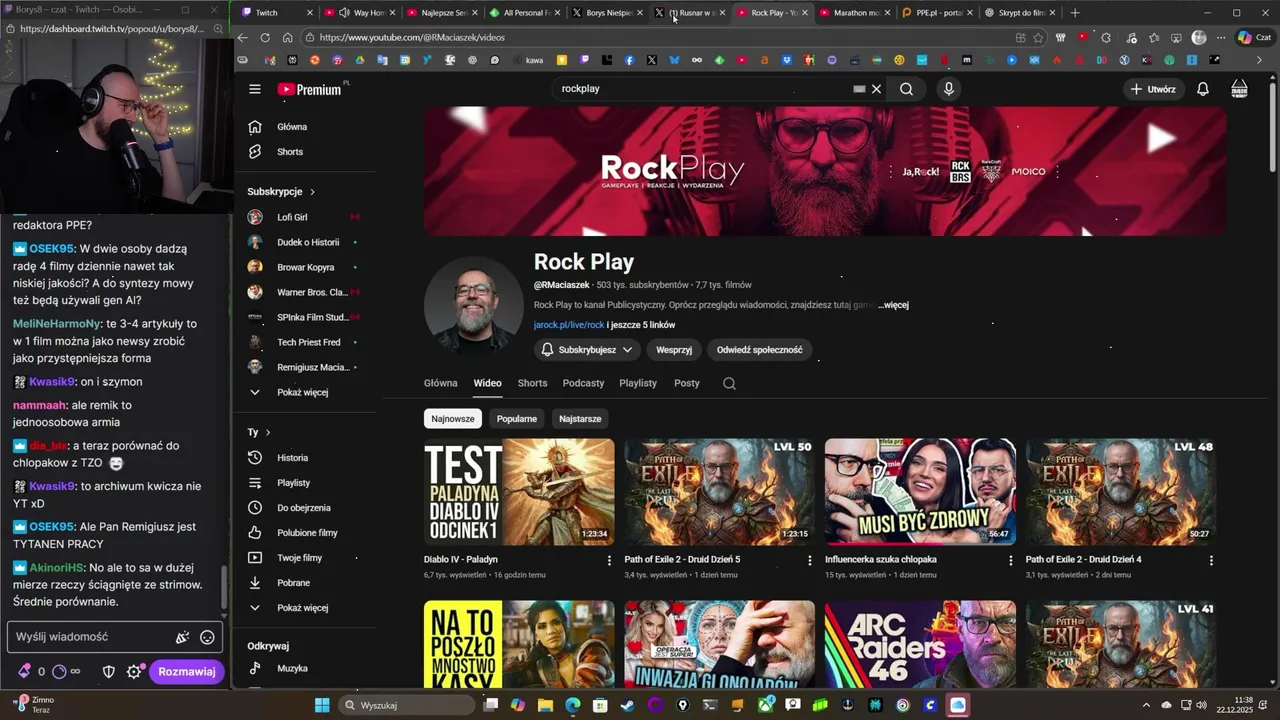Open the YouTube hamburger guide menu
This screenshot has height=720, width=1280.
pyautogui.click(x=255, y=89)
